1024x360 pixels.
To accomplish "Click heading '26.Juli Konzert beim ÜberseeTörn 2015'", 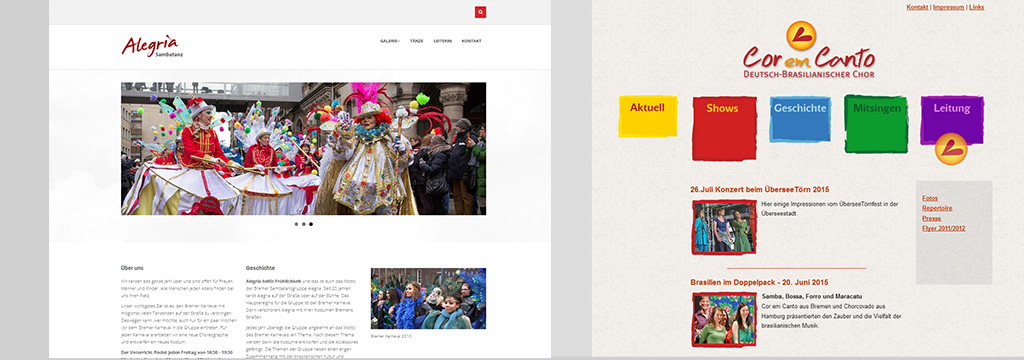I will [760, 189].
